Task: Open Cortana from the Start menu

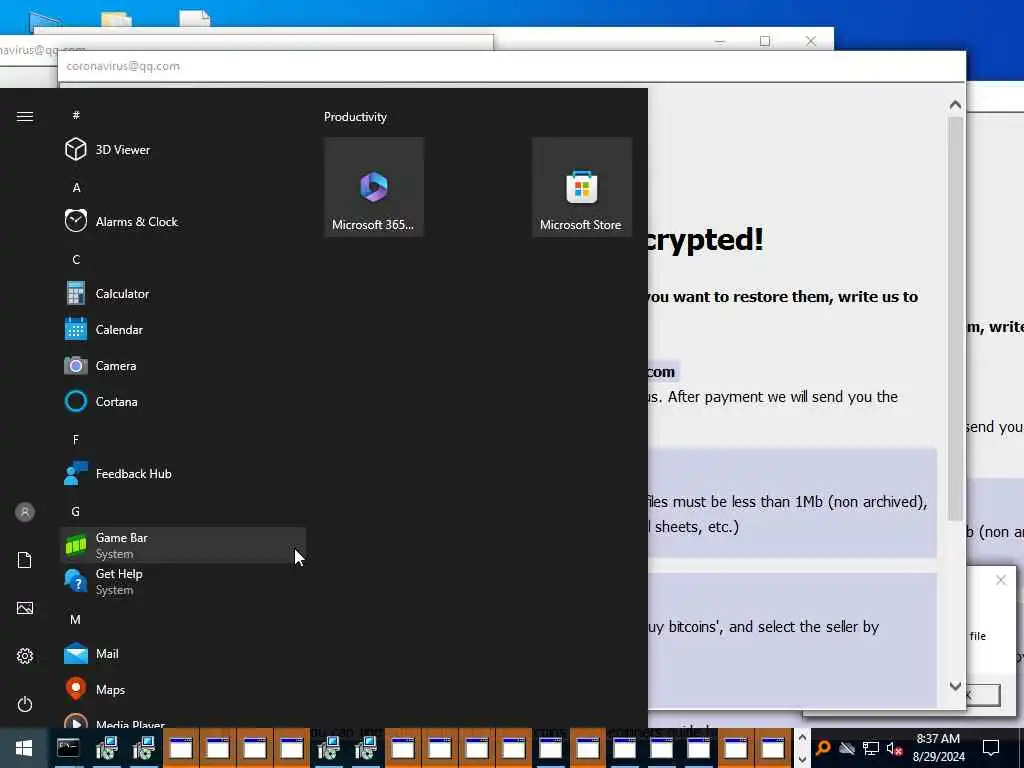Action: coord(183,402)
